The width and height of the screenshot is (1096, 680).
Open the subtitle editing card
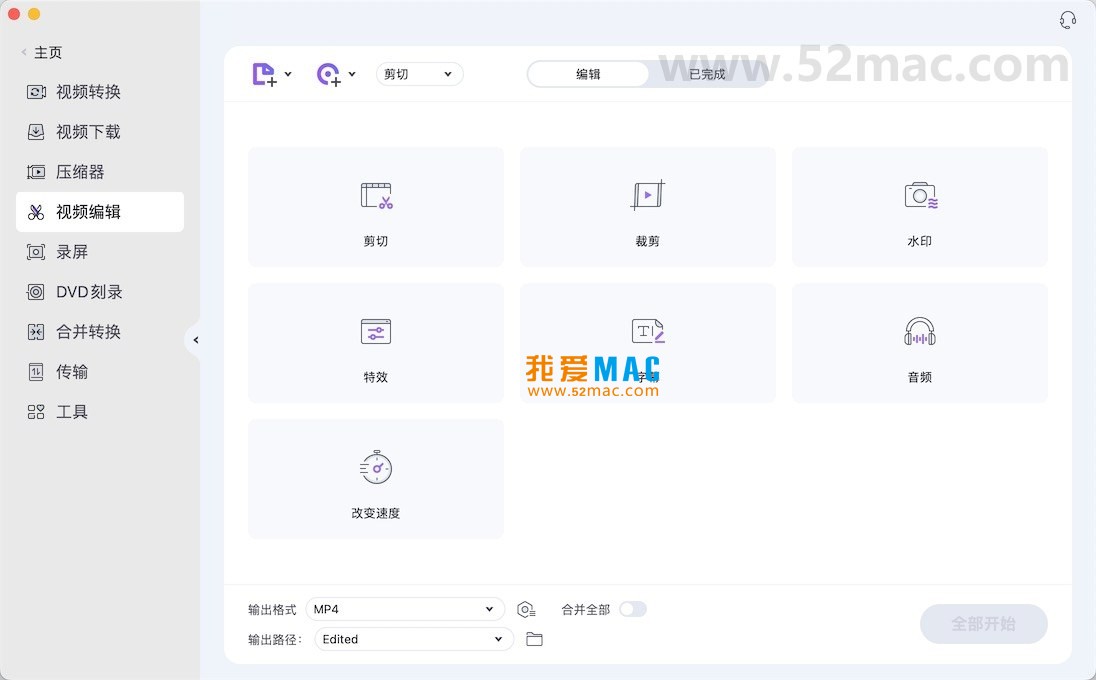648,343
